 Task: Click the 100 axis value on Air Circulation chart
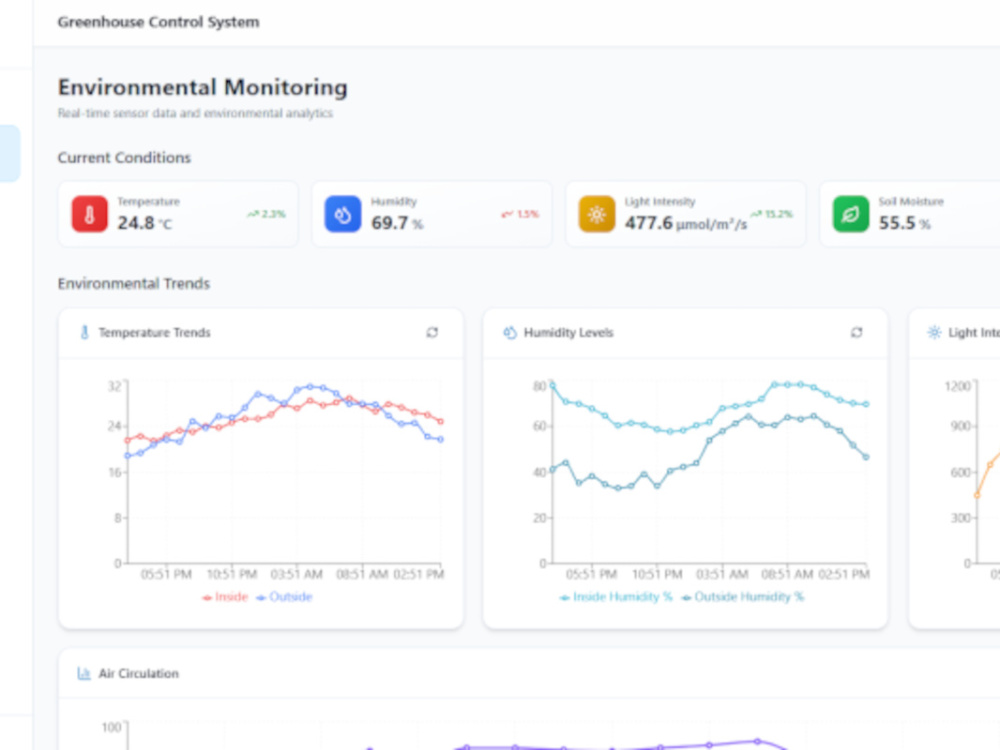pos(111,727)
